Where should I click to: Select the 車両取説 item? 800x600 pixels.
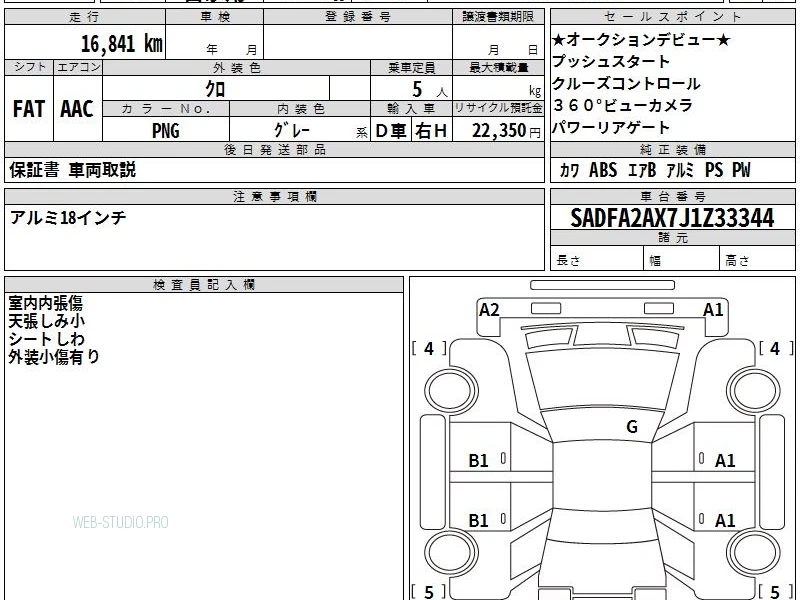coord(102,170)
